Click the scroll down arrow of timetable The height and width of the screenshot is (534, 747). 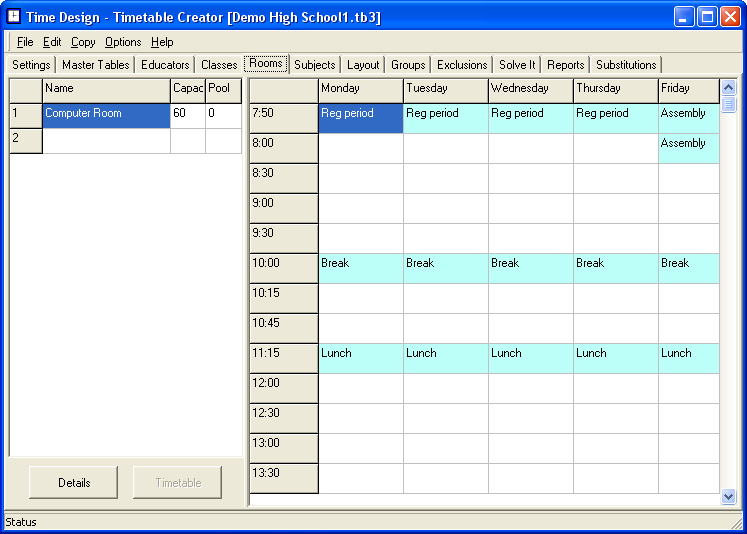click(x=728, y=496)
